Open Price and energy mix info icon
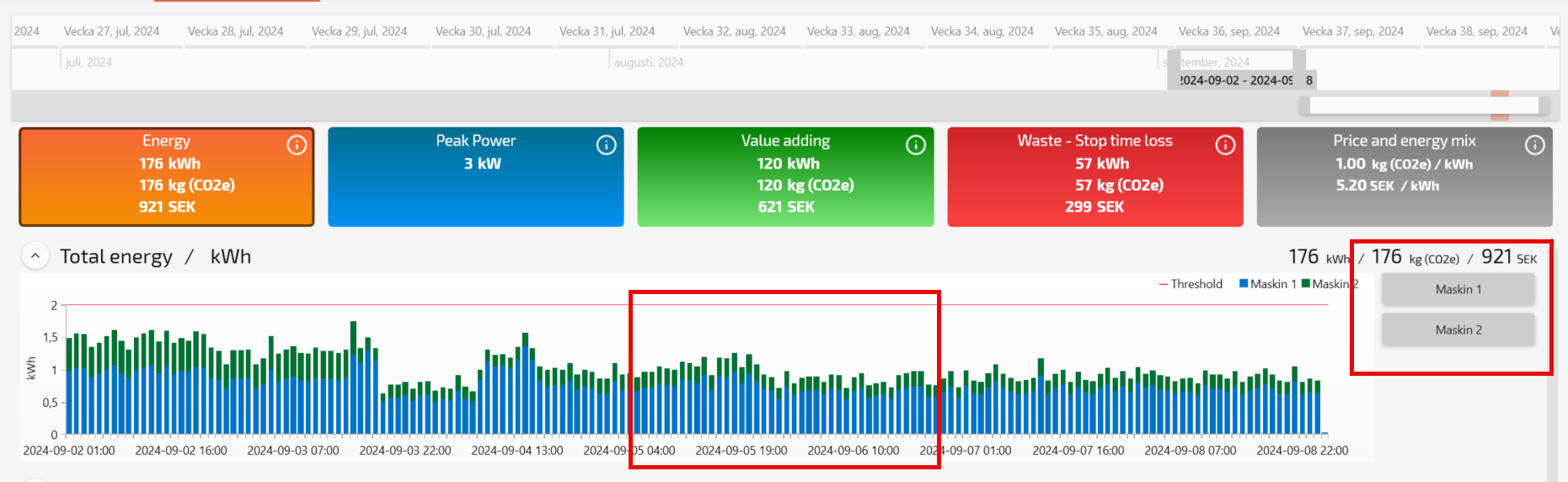The image size is (1568, 482). [1534, 145]
